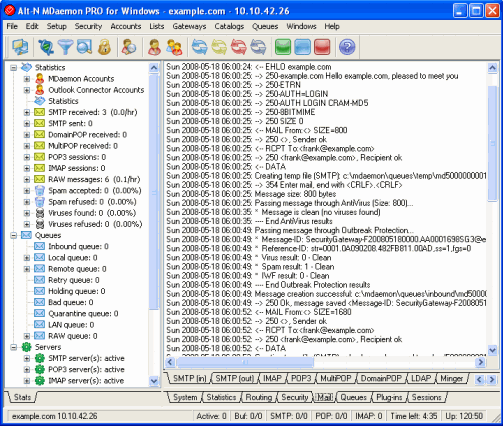This screenshot has height=426, width=503.
Task: Select the Stats tab in left pane
Action: pos(22,397)
